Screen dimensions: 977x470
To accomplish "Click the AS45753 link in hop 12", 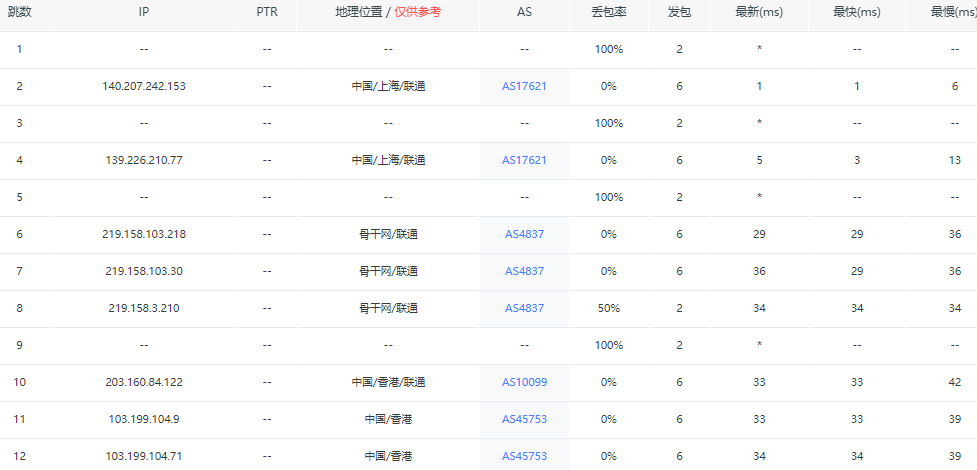I will pos(524,456).
